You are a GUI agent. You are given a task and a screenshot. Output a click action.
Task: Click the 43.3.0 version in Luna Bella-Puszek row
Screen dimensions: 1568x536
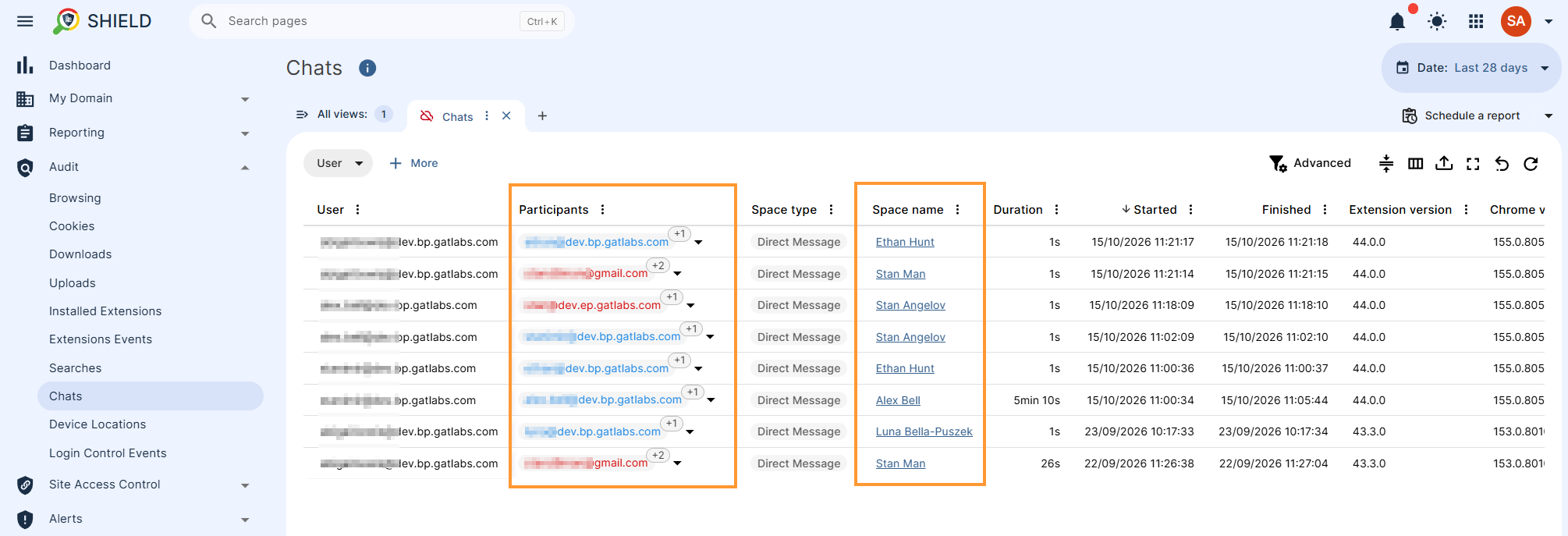(x=1369, y=431)
